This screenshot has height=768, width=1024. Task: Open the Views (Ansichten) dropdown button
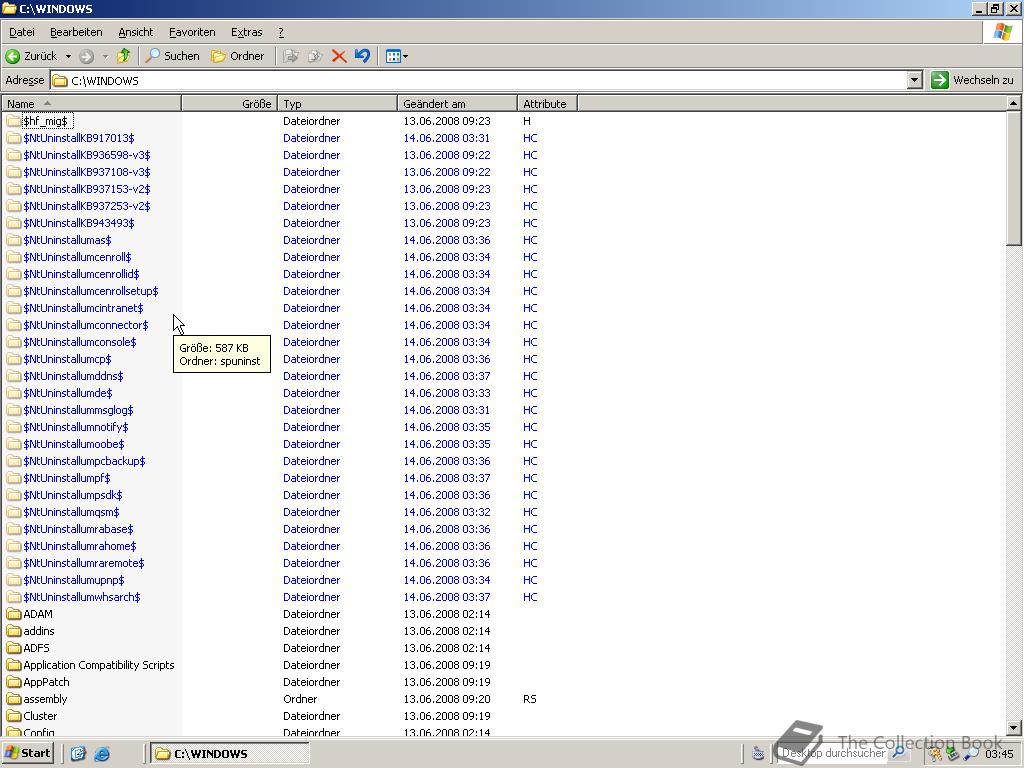click(x=396, y=56)
